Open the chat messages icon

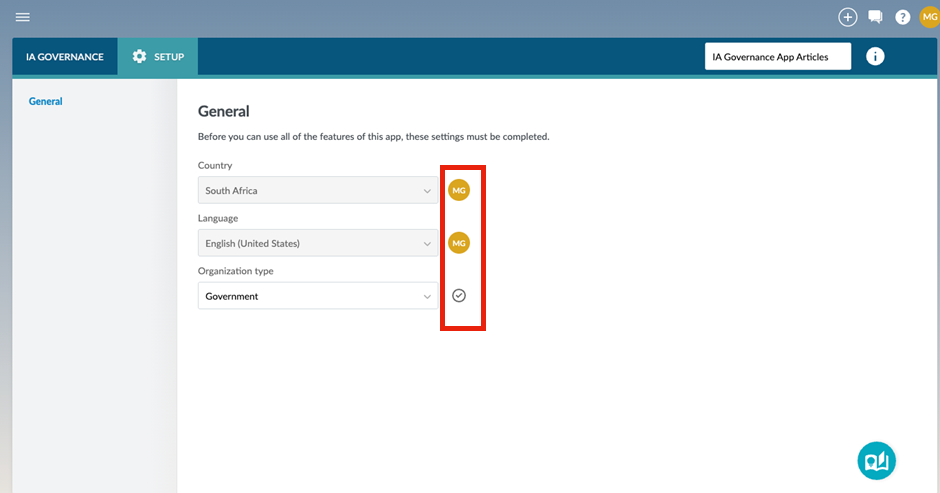click(875, 17)
